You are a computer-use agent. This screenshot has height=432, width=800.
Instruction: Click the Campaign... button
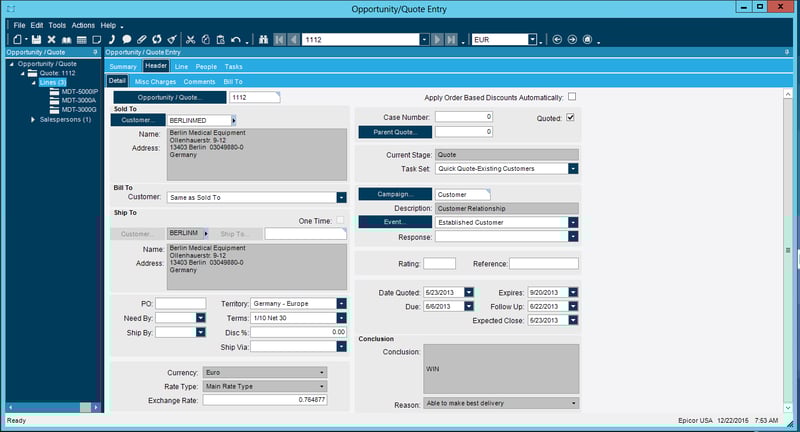tap(395, 194)
